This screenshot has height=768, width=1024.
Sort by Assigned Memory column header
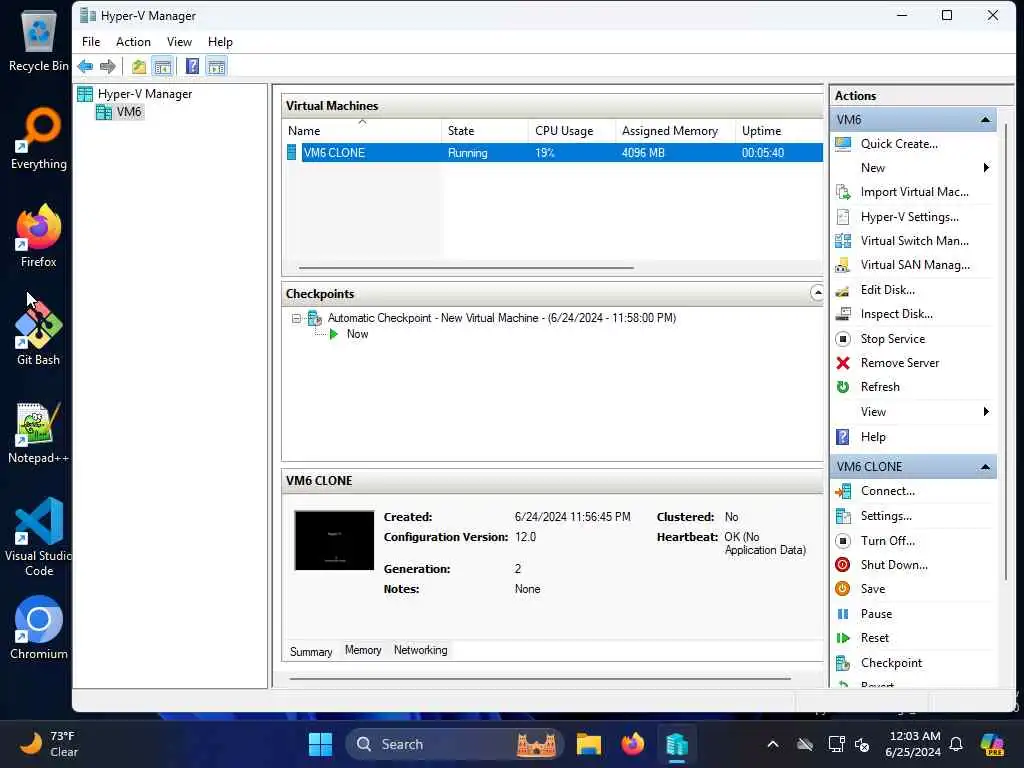click(675, 131)
